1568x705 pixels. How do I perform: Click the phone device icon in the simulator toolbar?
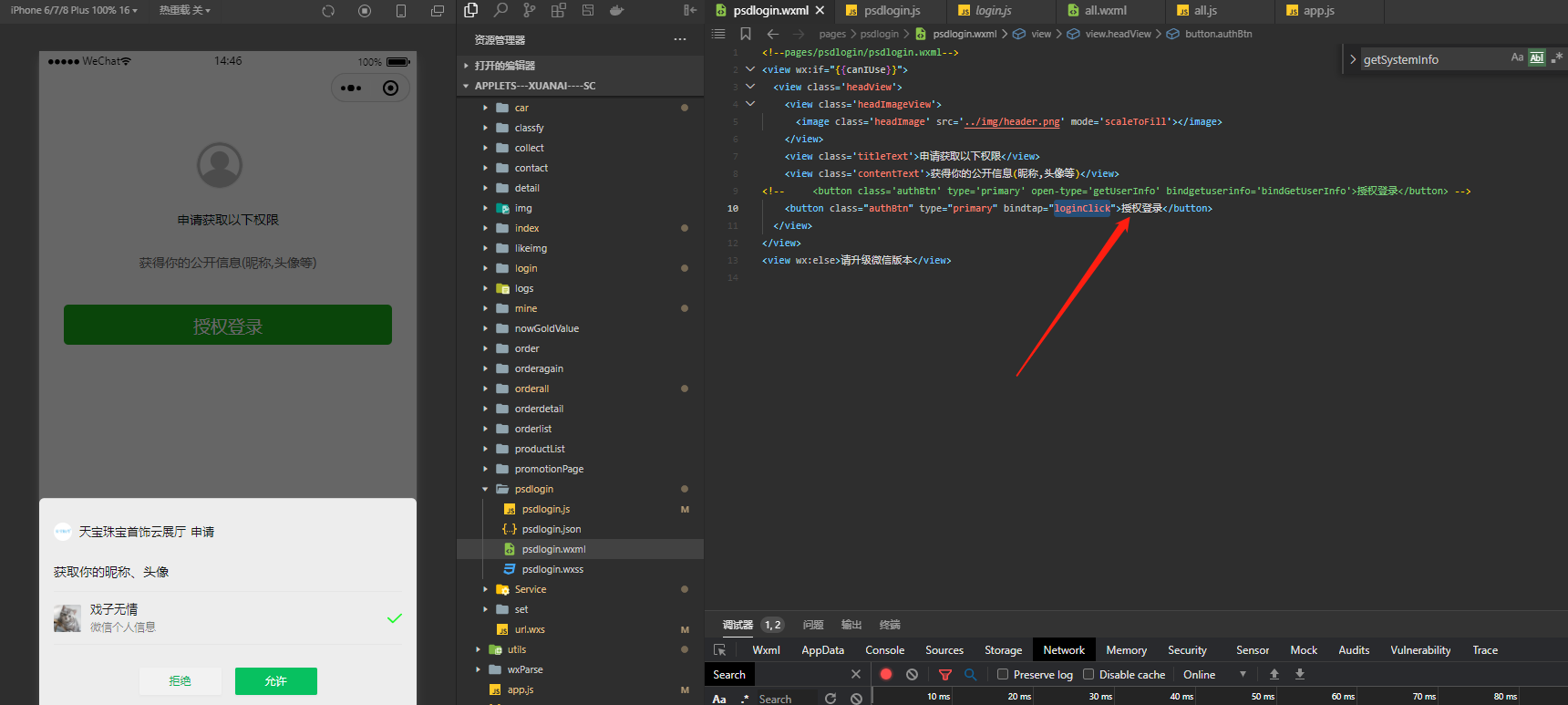click(401, 11)
